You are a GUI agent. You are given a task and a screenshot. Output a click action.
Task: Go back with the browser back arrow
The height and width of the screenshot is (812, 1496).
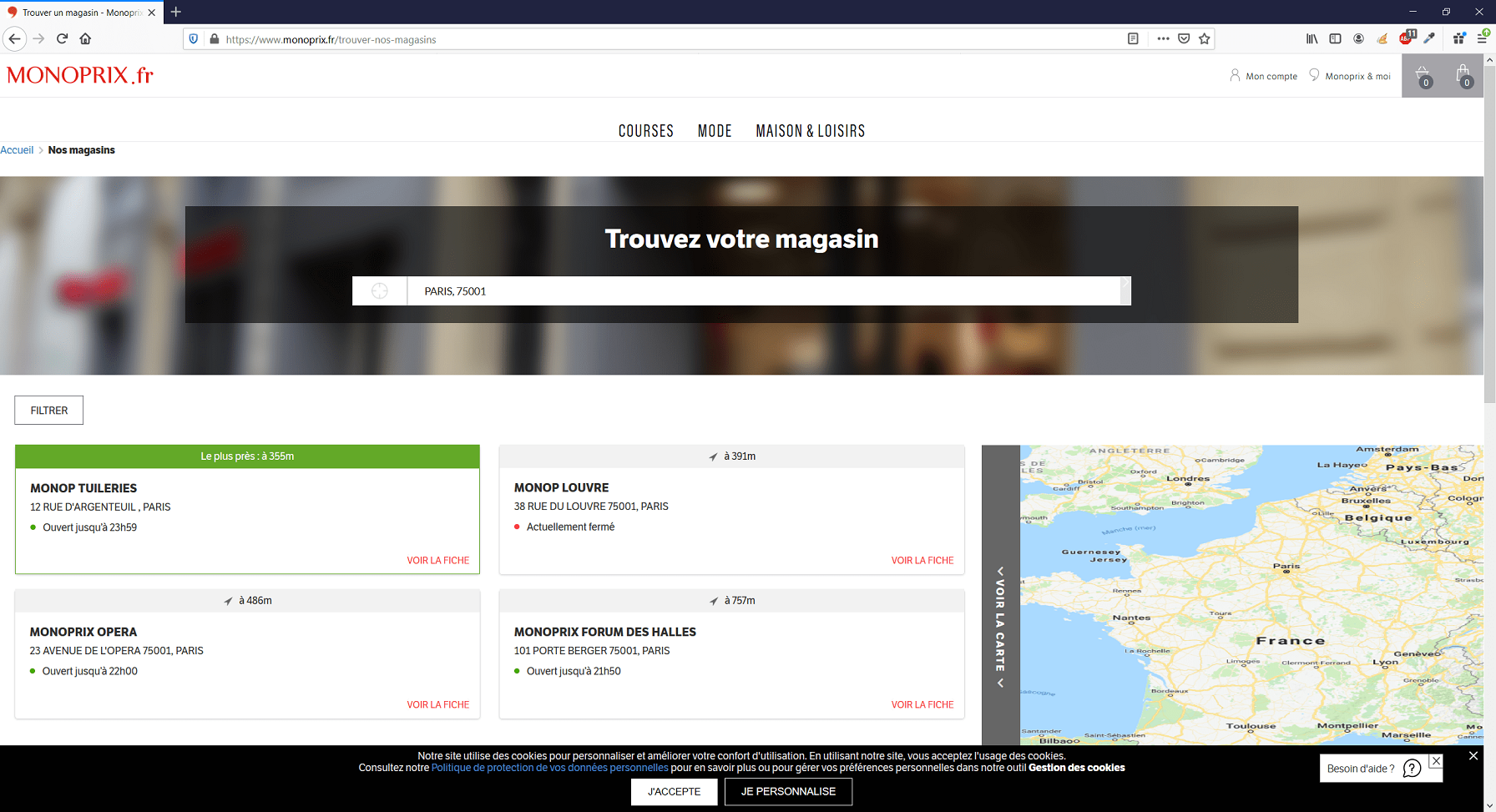coord(14,38)
